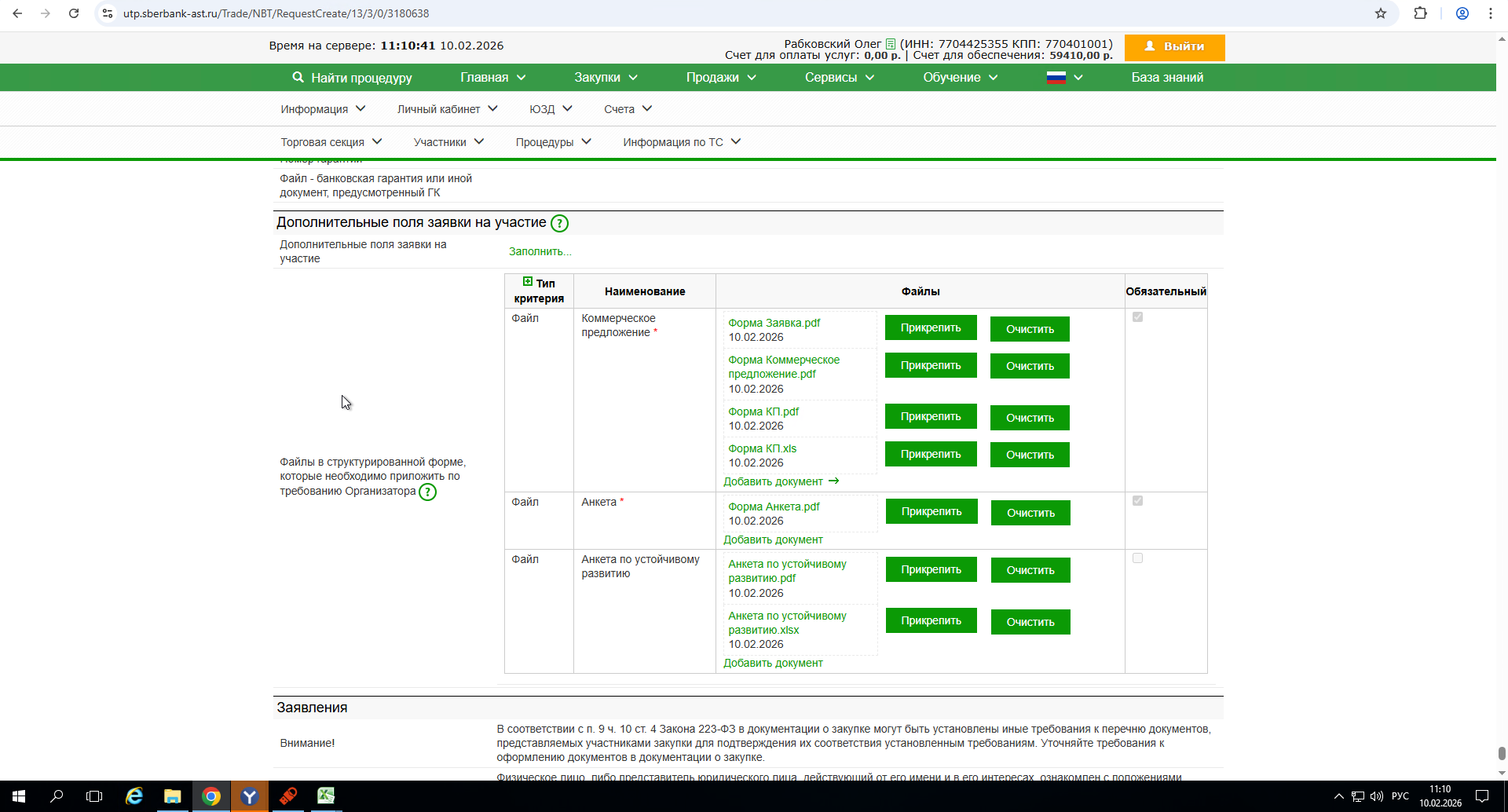Open volume control in system tray
This screenshot has height=812, width=1508.
1377,796
